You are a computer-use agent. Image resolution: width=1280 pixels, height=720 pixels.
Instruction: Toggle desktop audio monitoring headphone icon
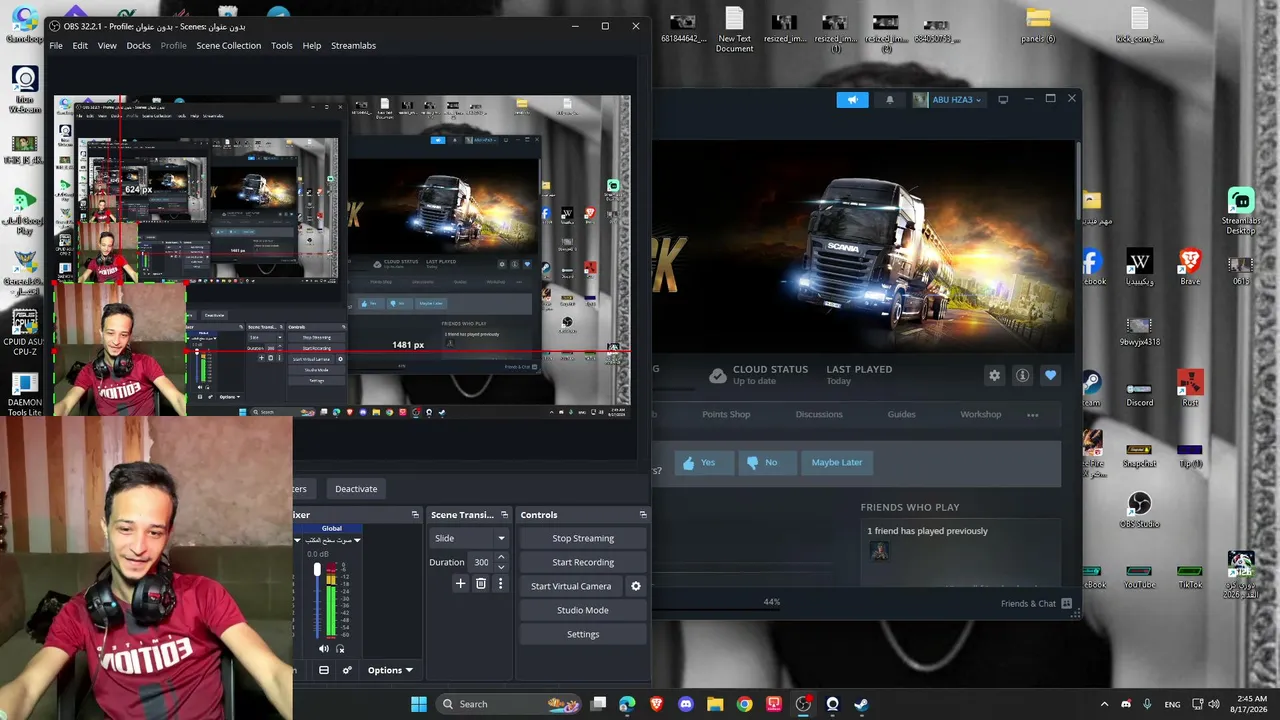[x=340, y=649]
